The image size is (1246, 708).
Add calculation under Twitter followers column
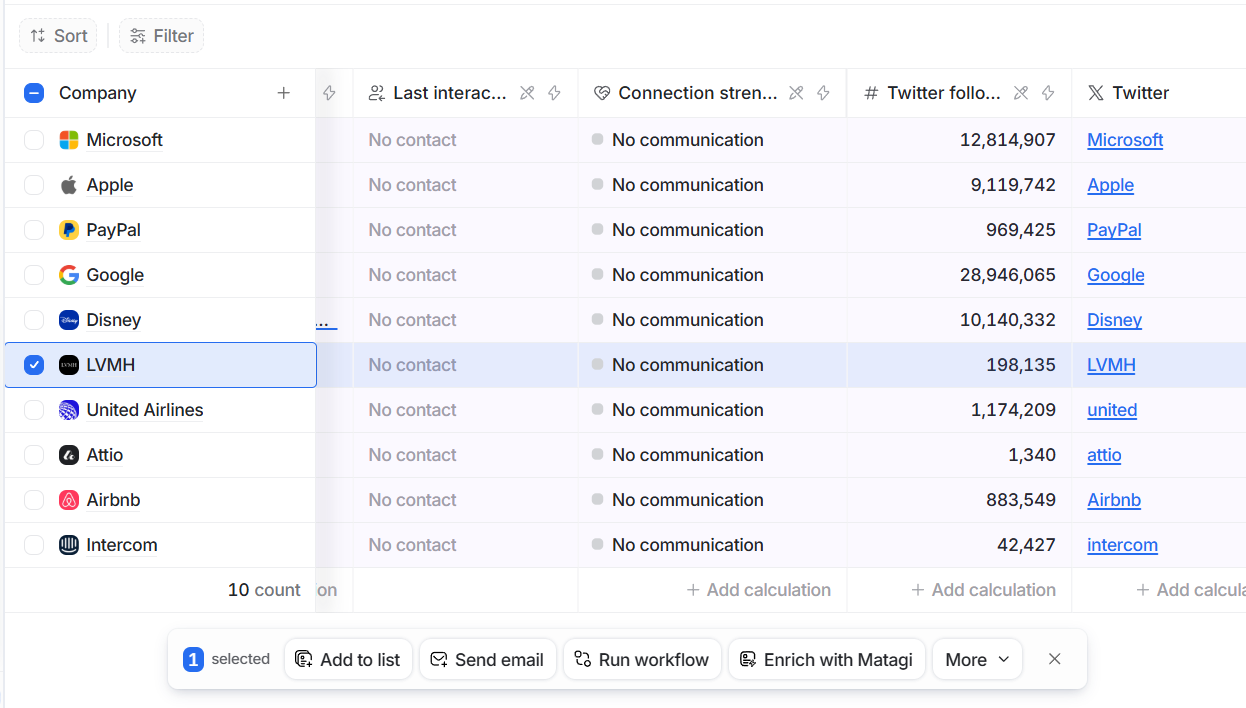tap(983, 590)
